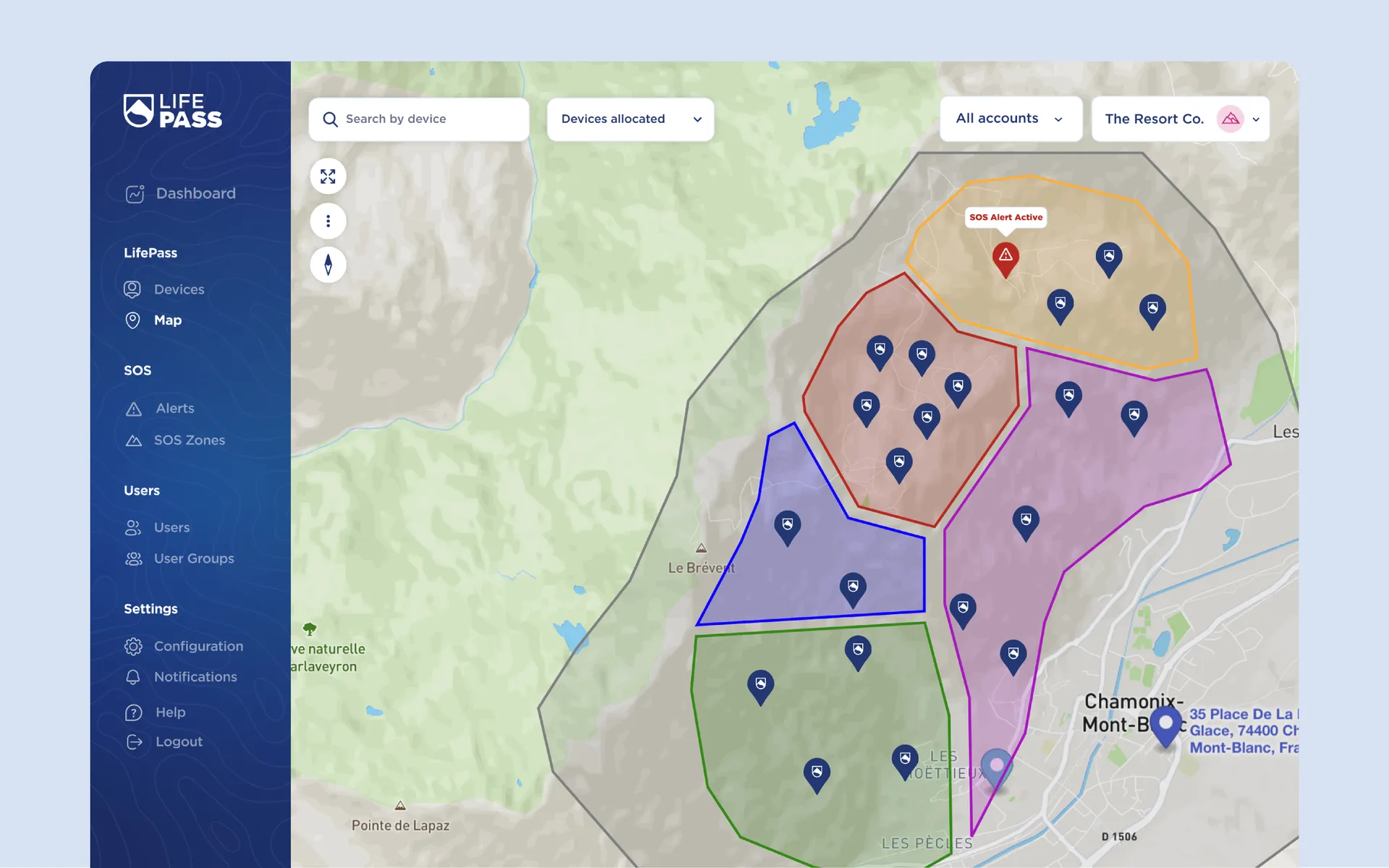This screenshot has height=868, width=1389.
Task: Click the LifePass logo
Action: tap(173, 111)
